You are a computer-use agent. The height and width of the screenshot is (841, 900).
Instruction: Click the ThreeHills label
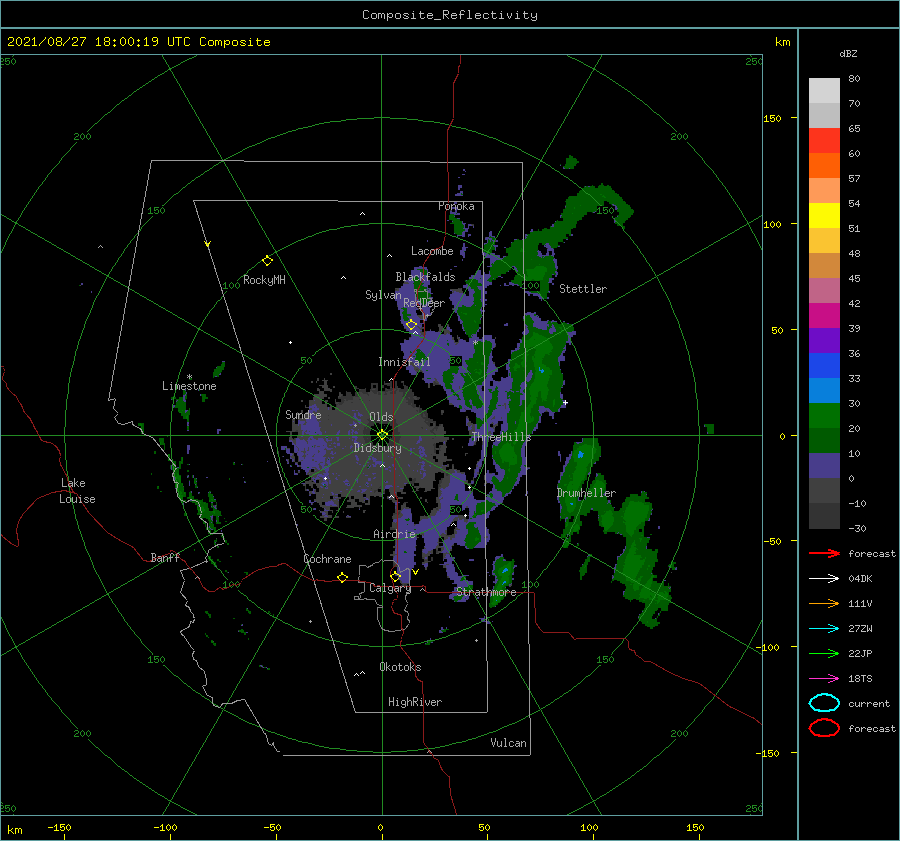[501, 437]
